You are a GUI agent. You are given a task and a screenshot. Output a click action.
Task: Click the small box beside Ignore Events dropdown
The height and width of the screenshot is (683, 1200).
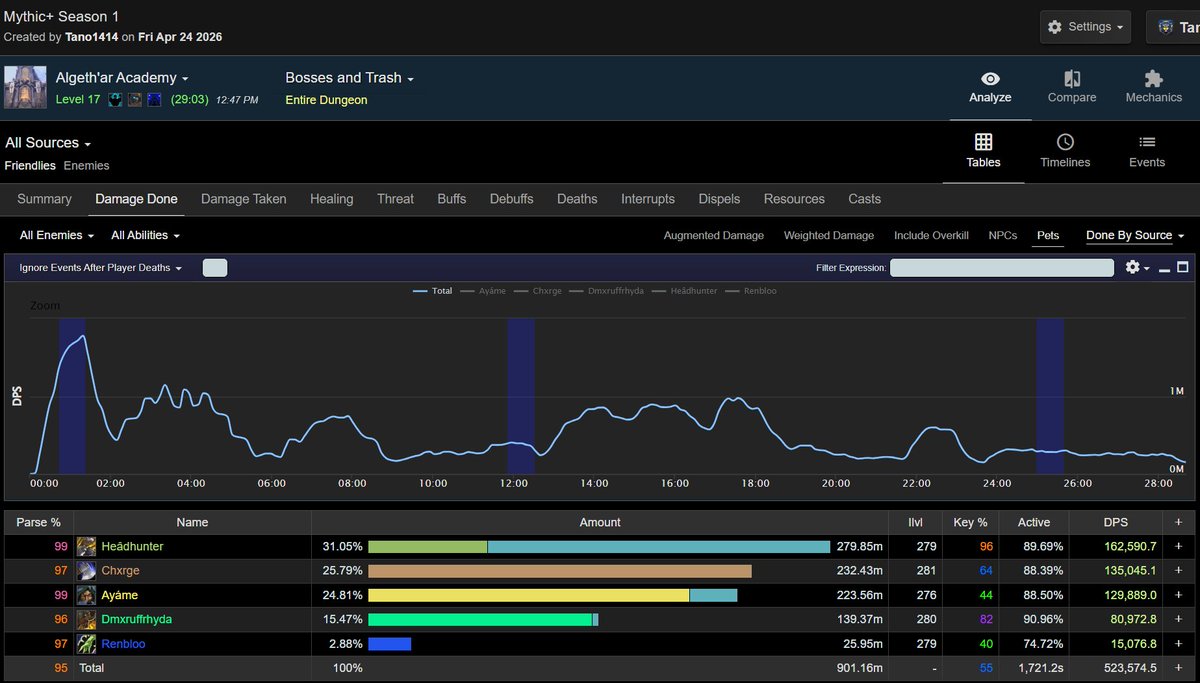point(215,268)
